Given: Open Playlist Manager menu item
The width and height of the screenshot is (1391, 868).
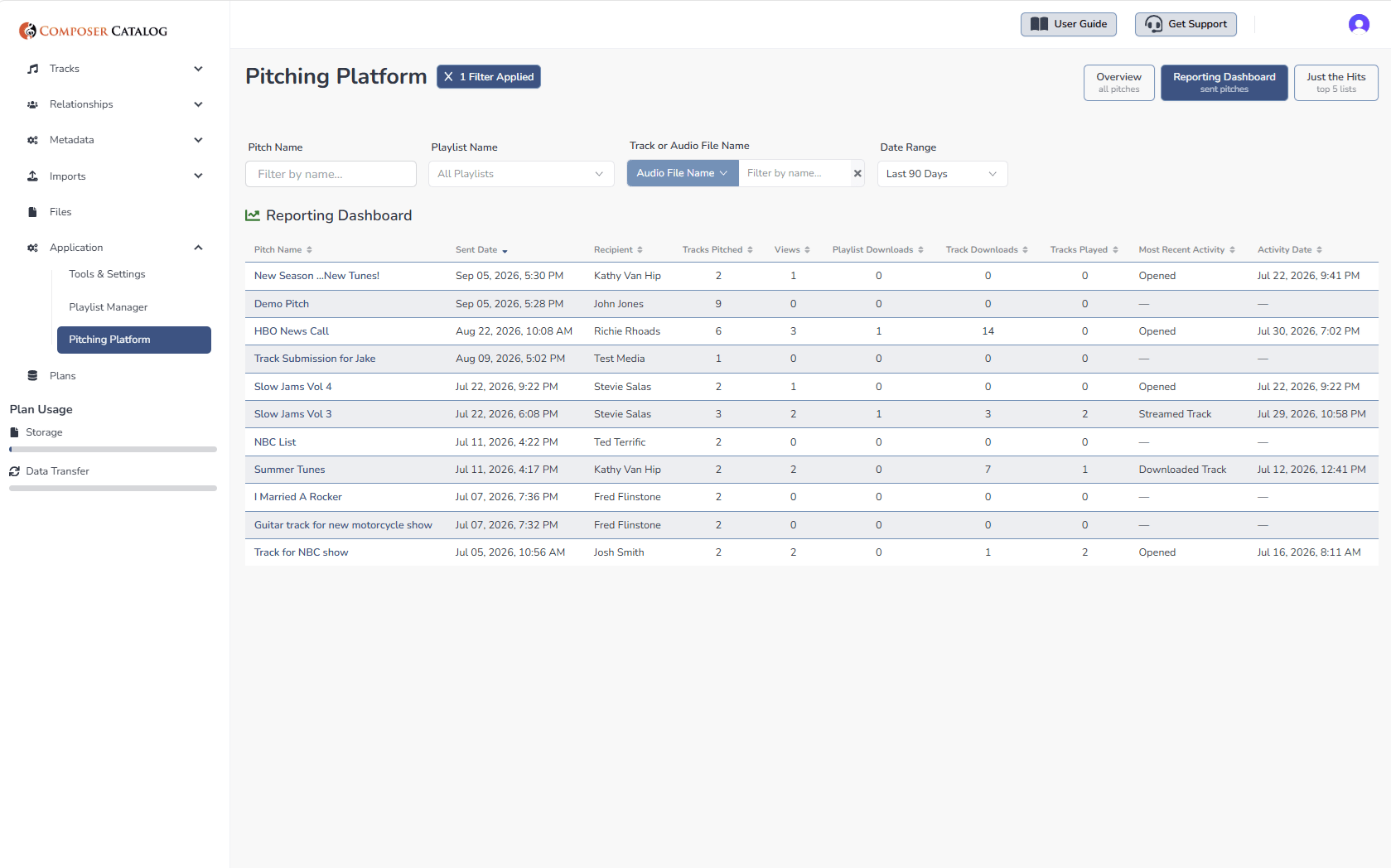Looking at the screenshot, I should pos(109,307).
